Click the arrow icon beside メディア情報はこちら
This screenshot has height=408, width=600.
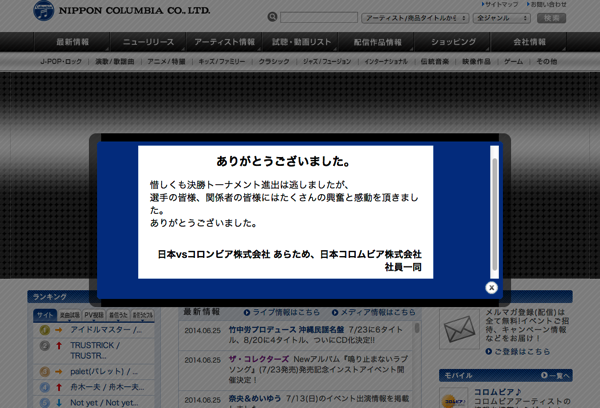tap(335, 312)
